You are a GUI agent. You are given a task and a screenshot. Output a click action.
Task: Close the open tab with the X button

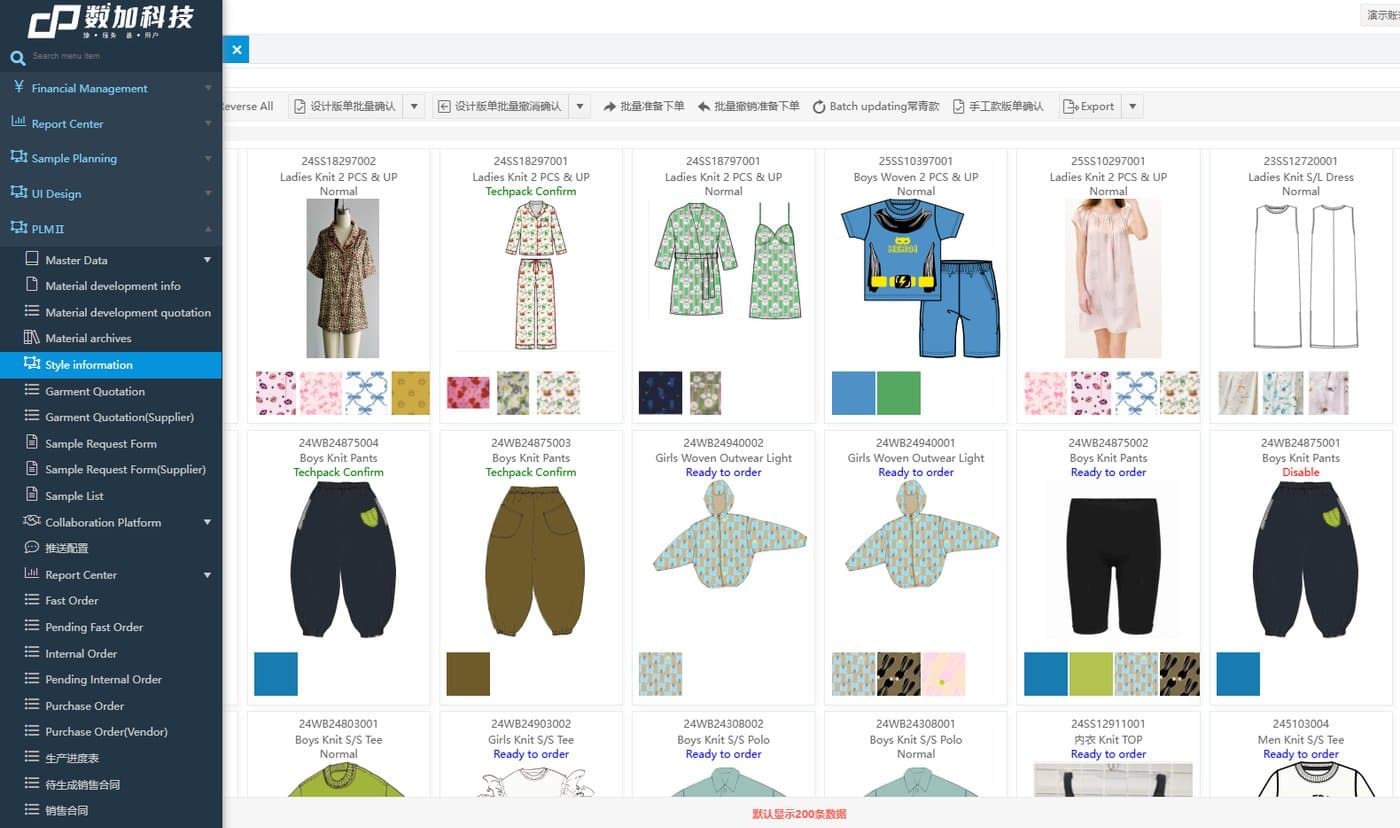click(x=236, y=49)
